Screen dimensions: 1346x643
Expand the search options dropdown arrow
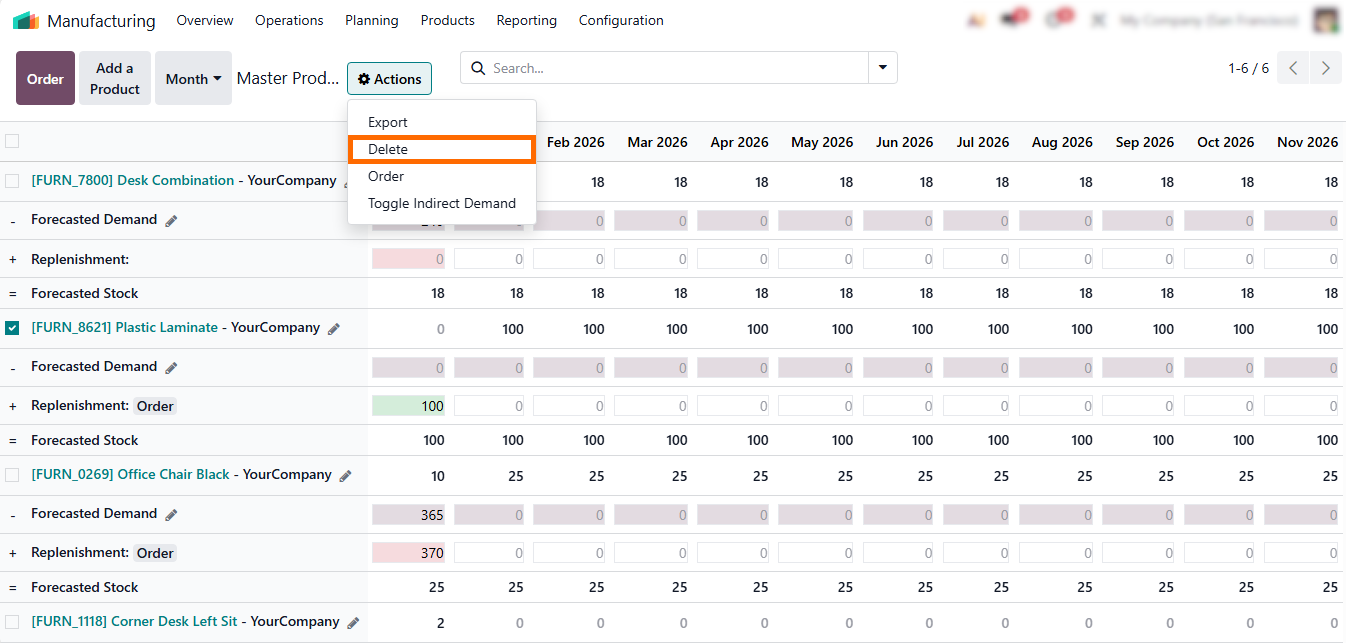tap(882, 68)
